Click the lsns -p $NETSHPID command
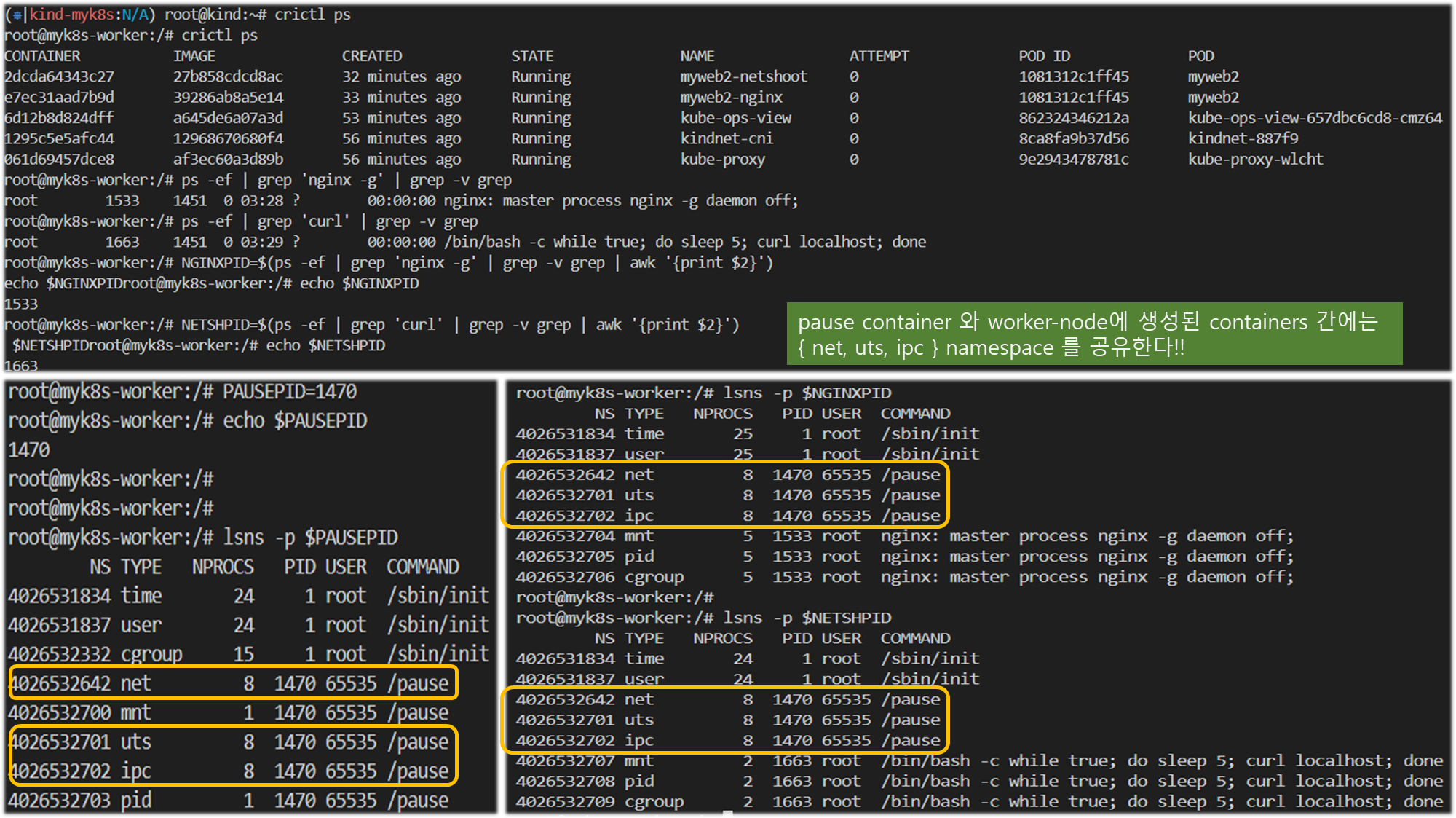This screenshot has height=818, width=1456. (x=807, y=618)
